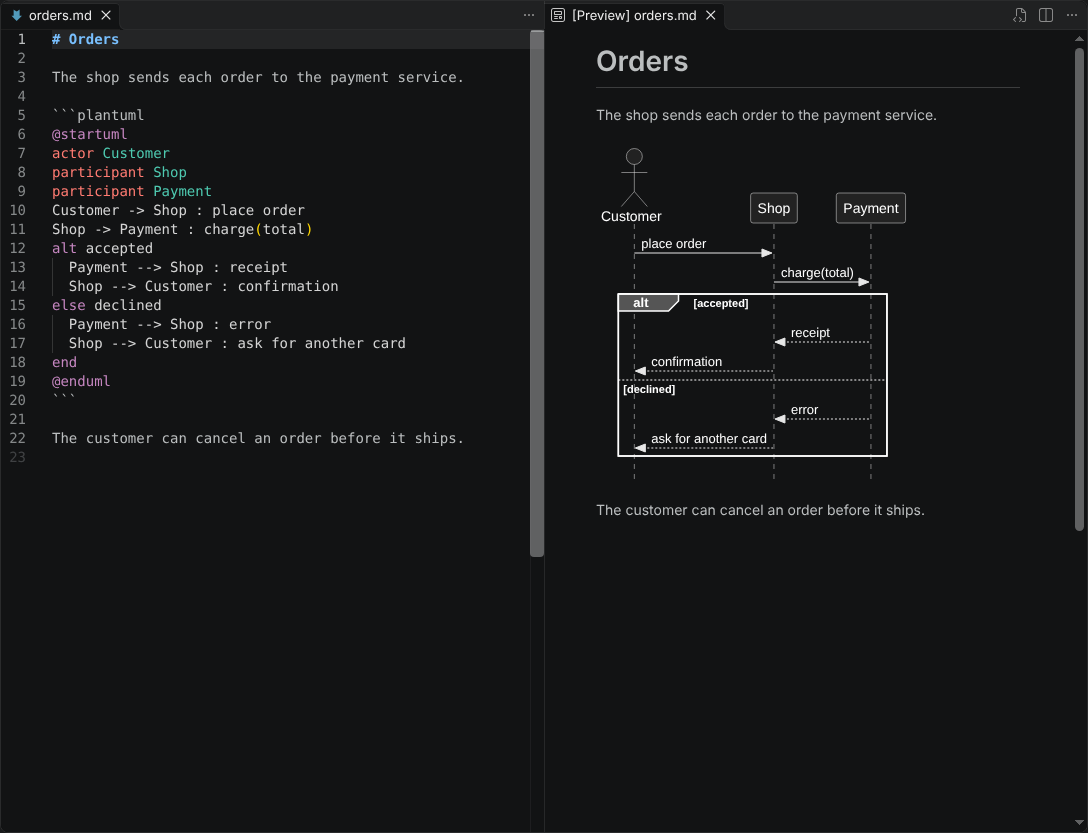This screenshot has height=833, width=1088.
Task: Click the 'alt accepted' code line
Action: click(x=102, y=249)
